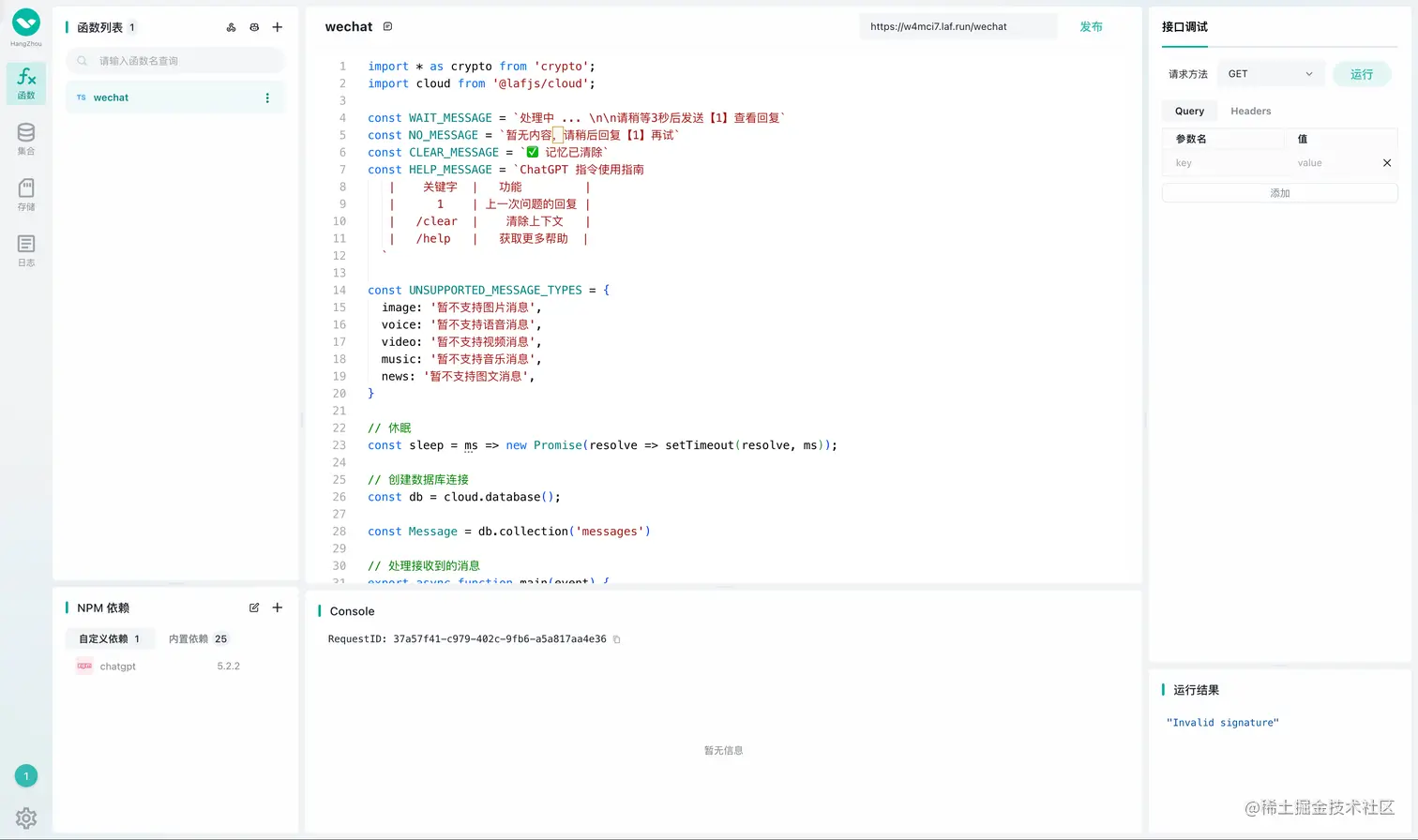The height and width of the screenshot is (840, 1418).
Task: Select the 内置依赖 tab
Action: [x=198, y=638]
